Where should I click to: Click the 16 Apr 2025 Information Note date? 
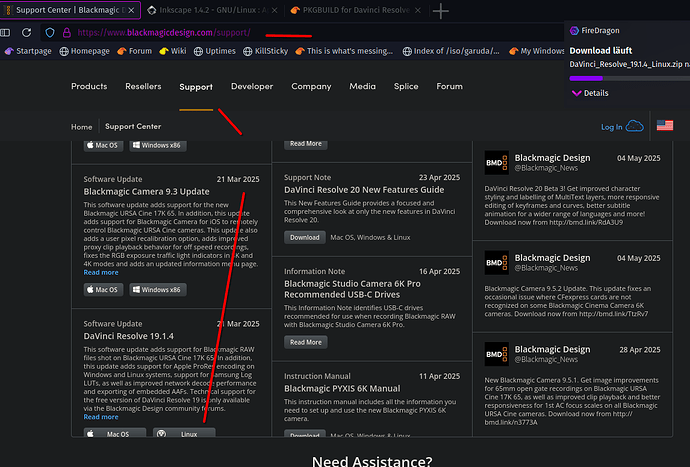point(439,272)
